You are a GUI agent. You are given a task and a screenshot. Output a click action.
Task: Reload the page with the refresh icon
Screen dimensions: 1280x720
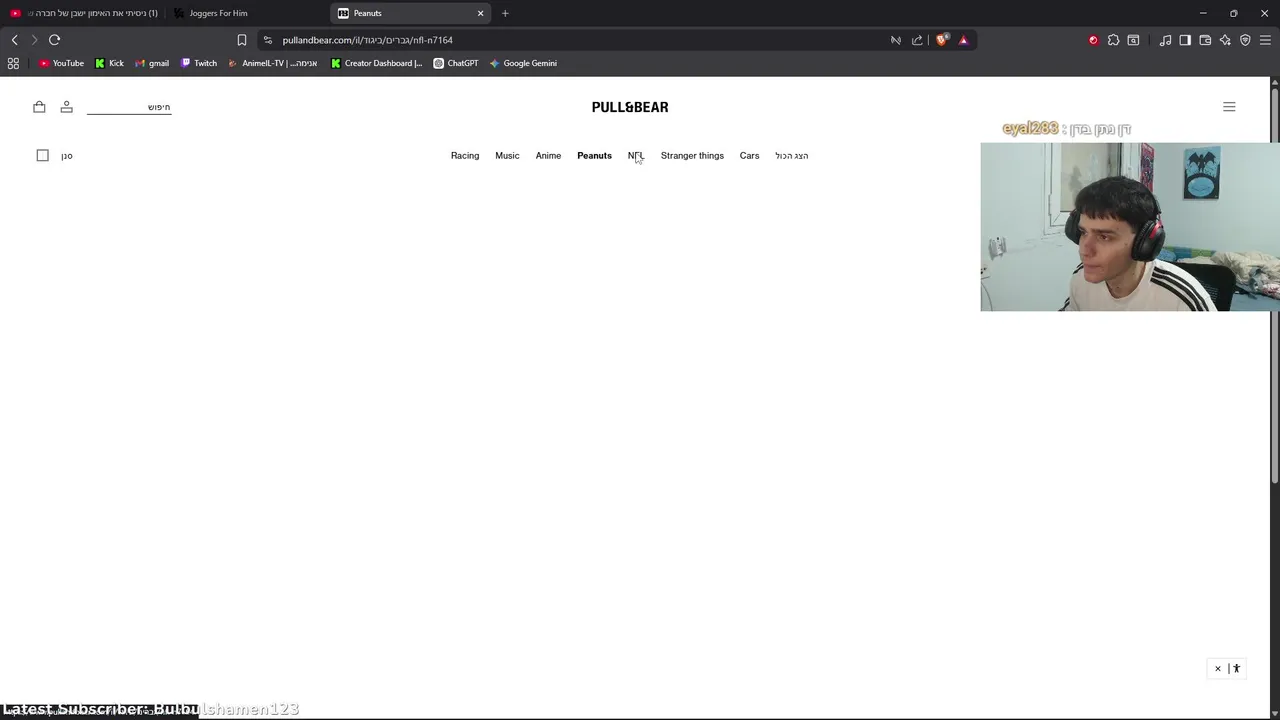tap(54, 40)
